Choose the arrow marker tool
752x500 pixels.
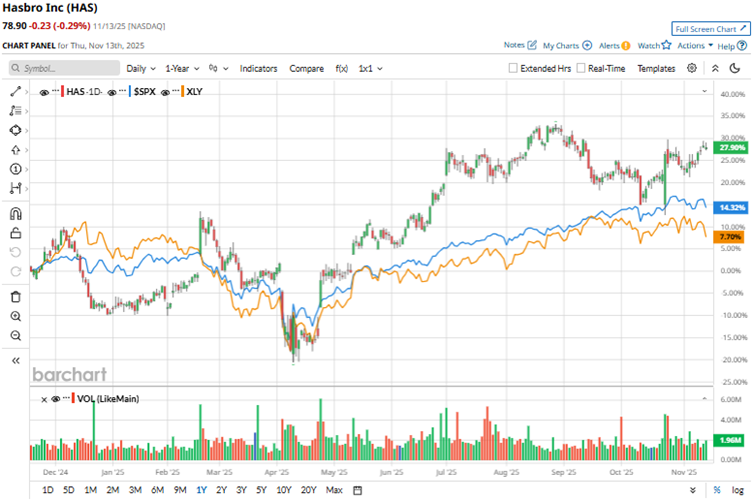(15, 150)
